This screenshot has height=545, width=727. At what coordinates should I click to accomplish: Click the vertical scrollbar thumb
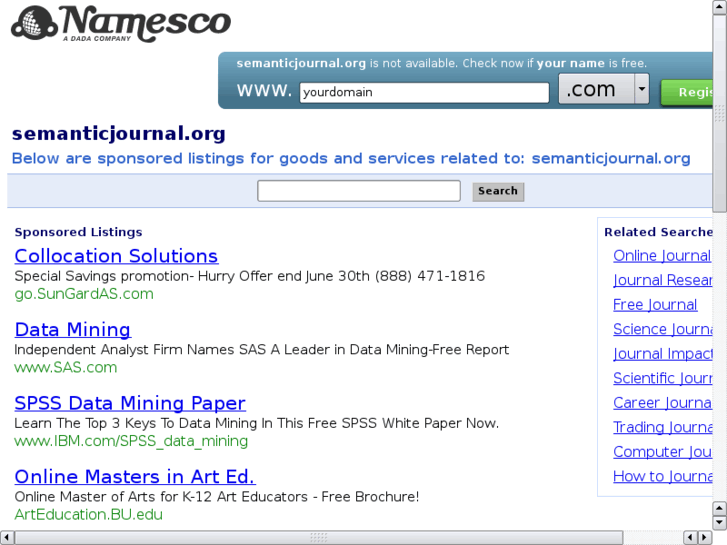click(x=720, y=113)
